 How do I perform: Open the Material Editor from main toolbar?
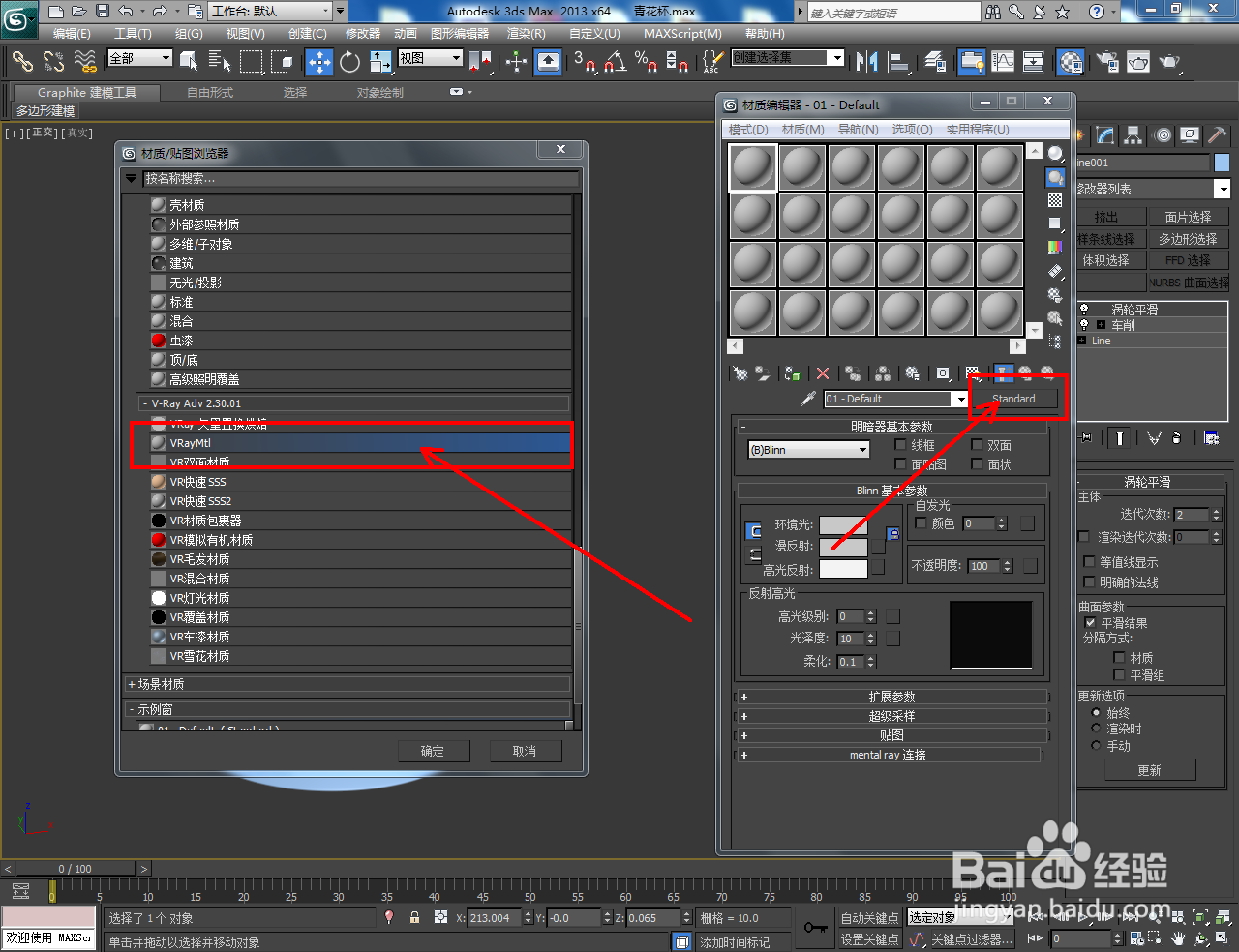(1071, 62)
